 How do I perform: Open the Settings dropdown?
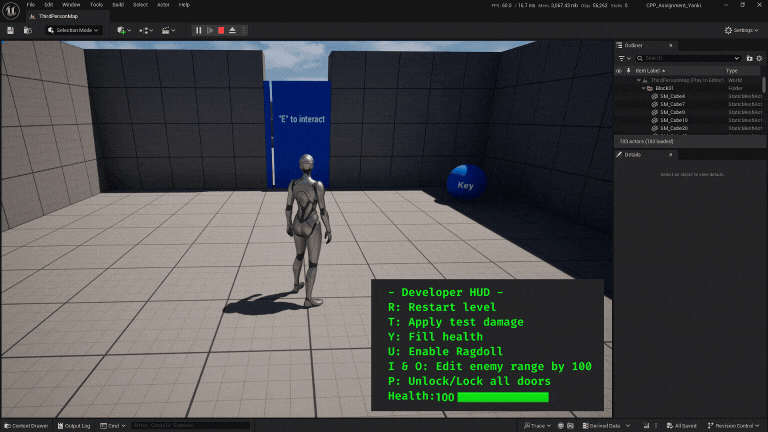741,30
